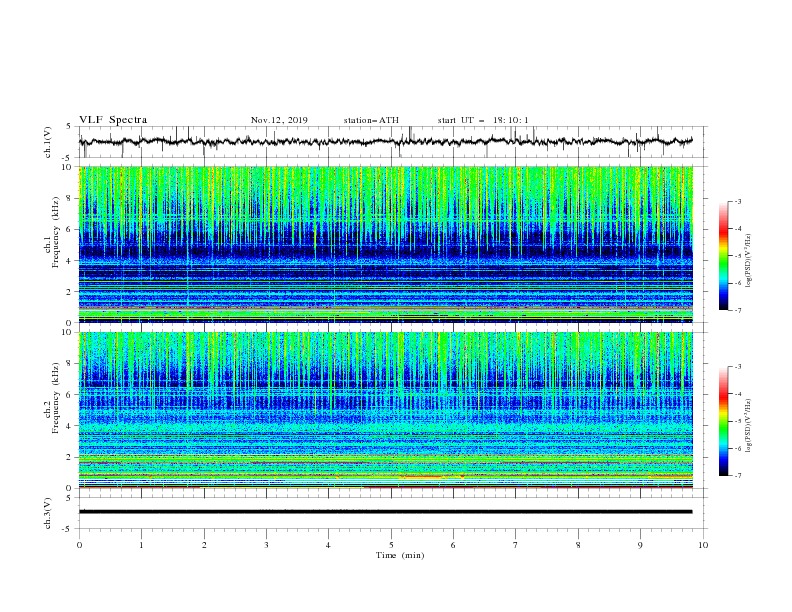Click the "8" tick on Time axis
The width and height of the screenshot is (792, 612).
[578, 545]
